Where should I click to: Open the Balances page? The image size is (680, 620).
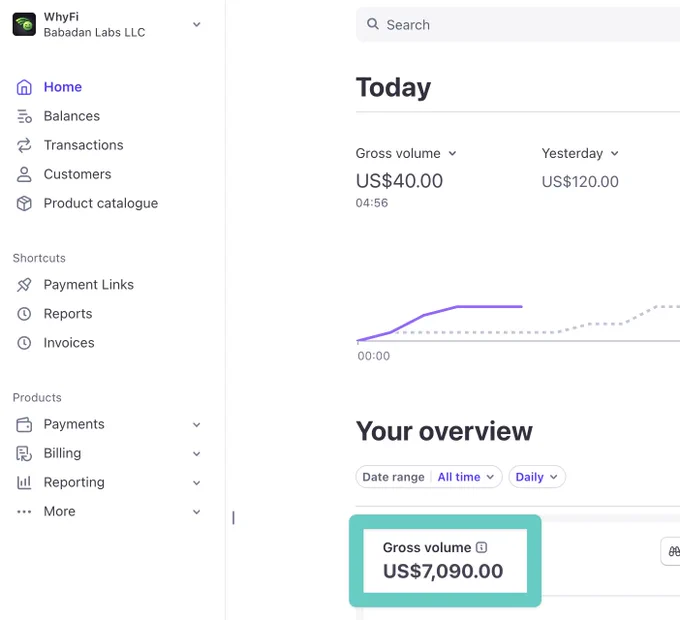pos(72,116)
